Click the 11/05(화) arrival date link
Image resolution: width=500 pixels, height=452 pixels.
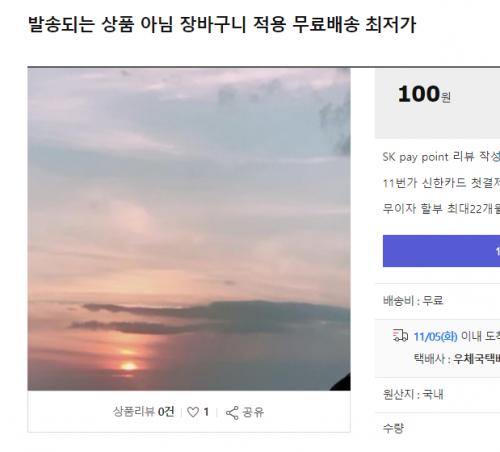click(x=435, y=336)
